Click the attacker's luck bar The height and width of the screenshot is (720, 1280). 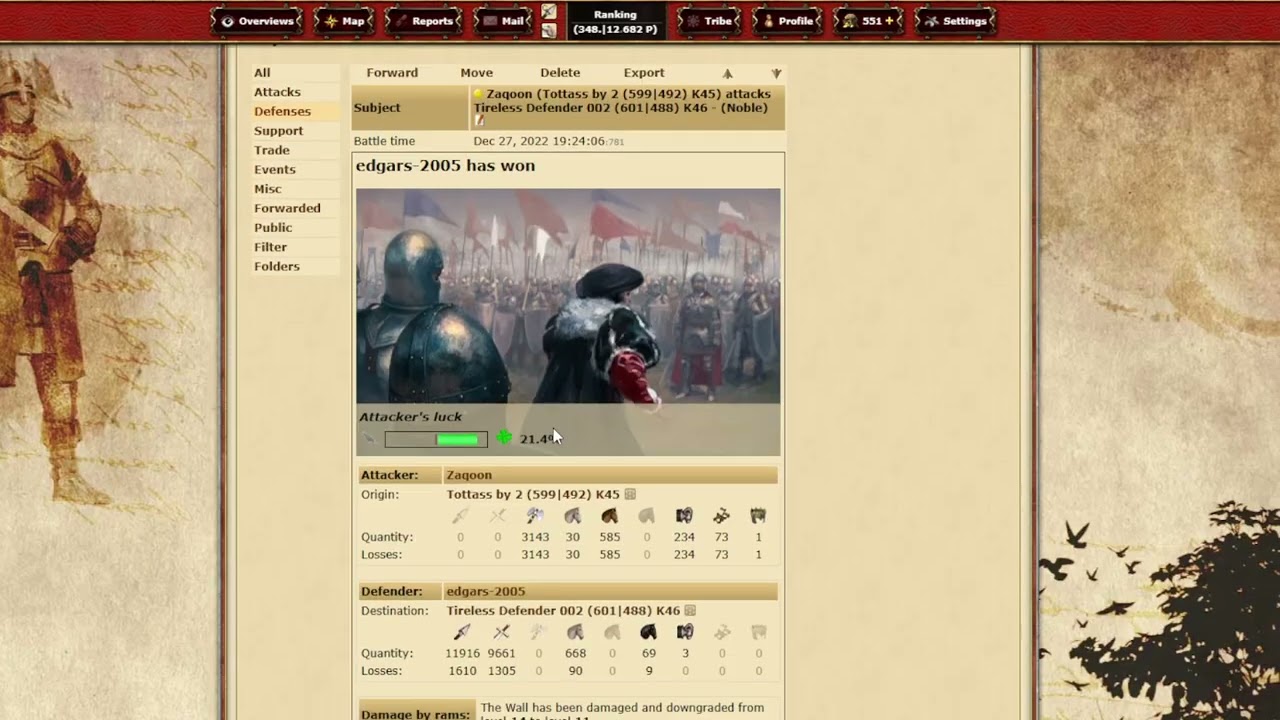click(436, 439)
